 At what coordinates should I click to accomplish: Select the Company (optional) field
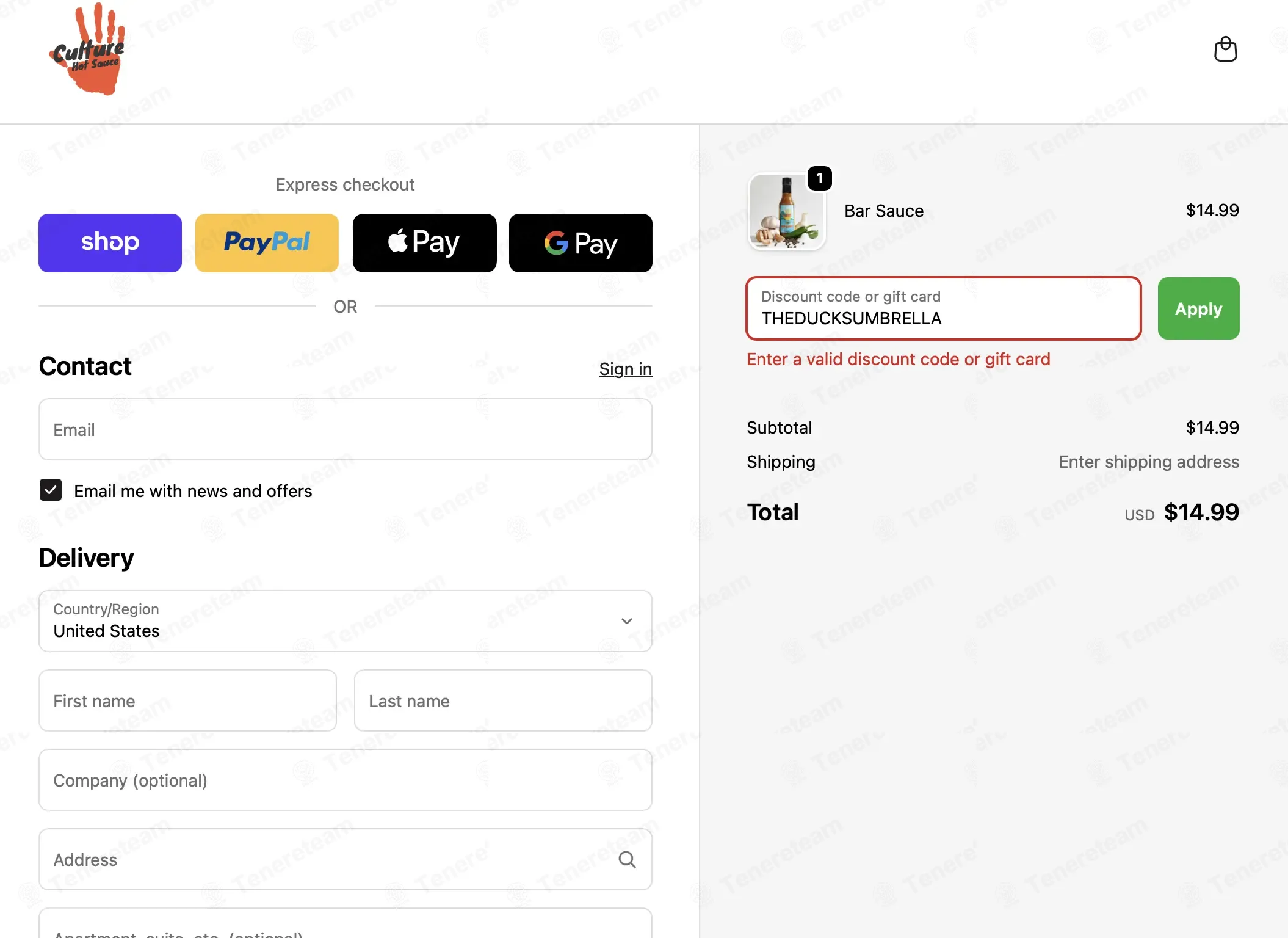point(346,780)
